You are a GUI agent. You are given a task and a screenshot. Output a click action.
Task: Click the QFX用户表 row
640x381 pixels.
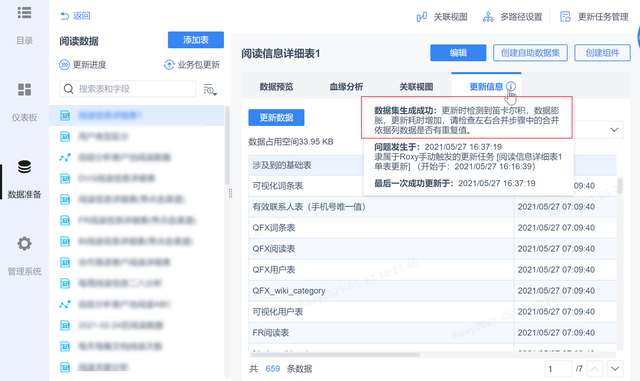(433, 270)
